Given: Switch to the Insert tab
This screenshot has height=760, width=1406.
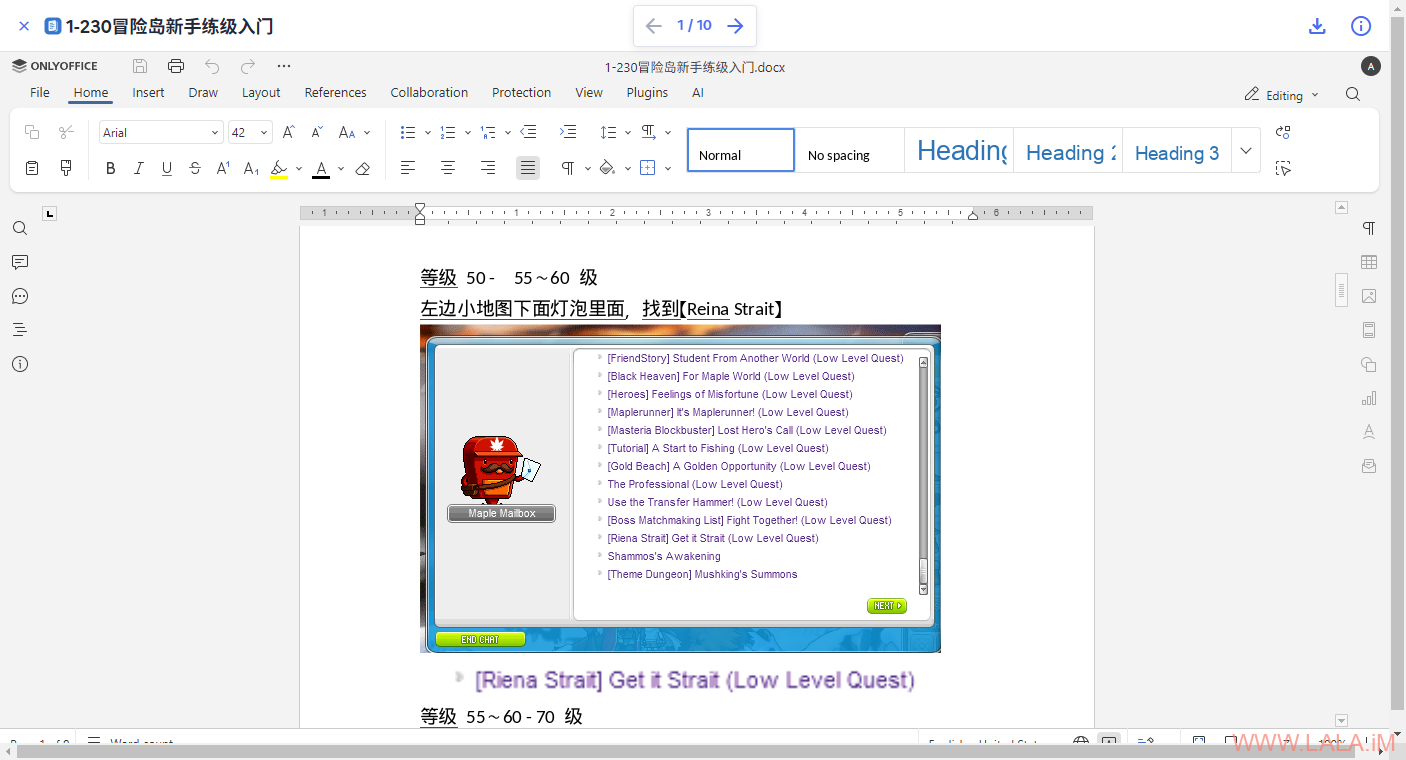Looking at the screenshot, I should 148,92.
